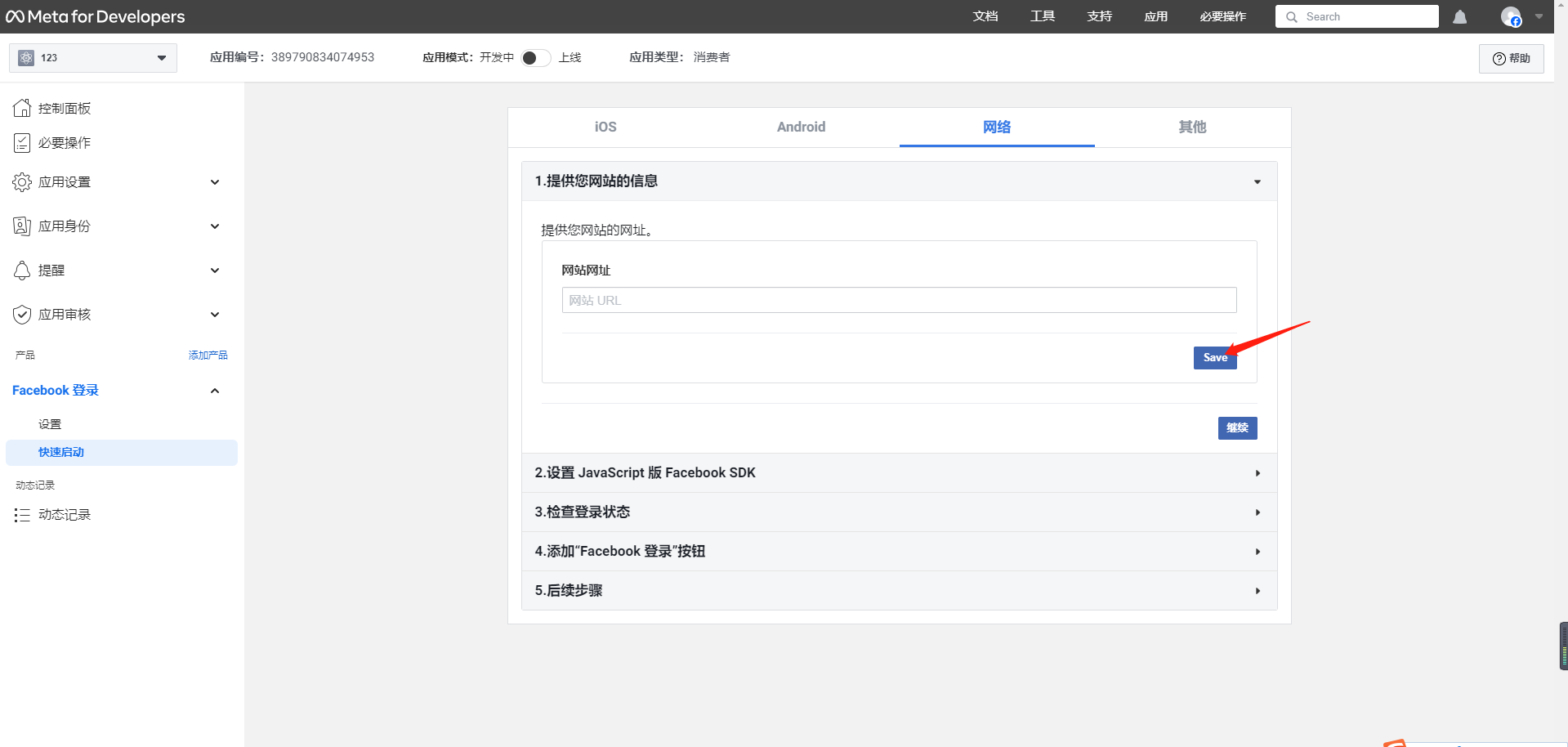
Task: Click the Save button
Action: tap(1215, 358)
